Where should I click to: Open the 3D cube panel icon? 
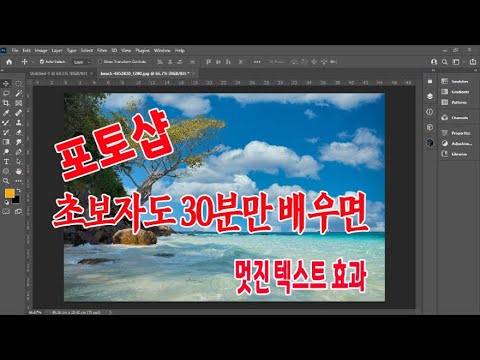coord(430,127)
